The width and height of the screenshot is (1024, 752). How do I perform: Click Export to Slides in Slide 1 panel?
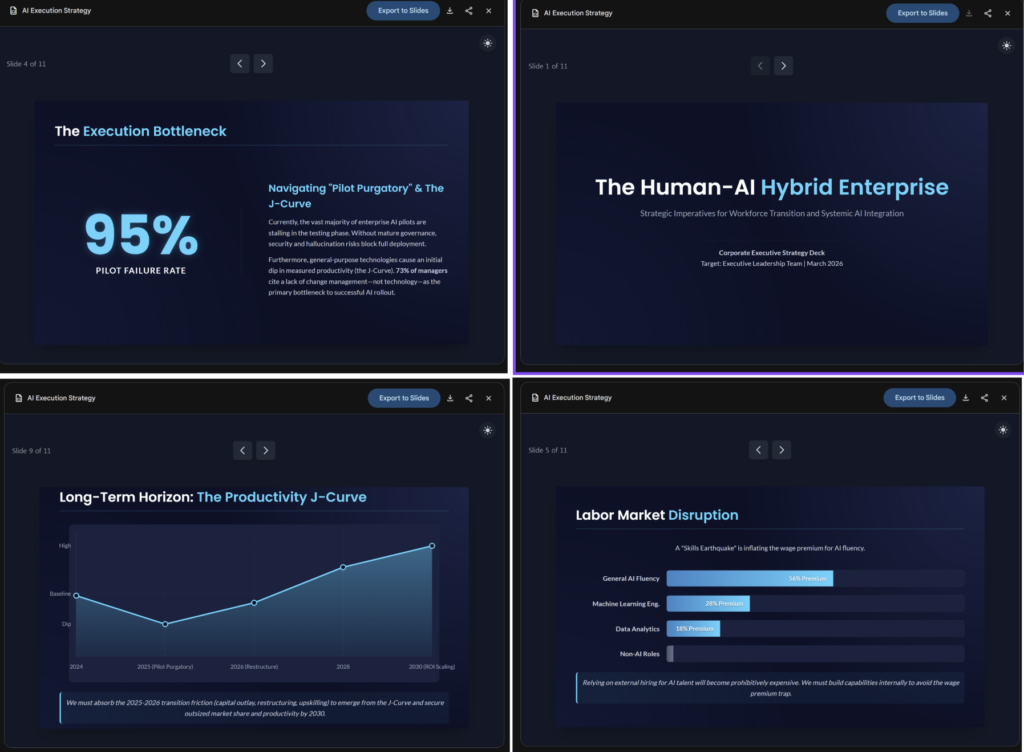(x=922, y=13)
